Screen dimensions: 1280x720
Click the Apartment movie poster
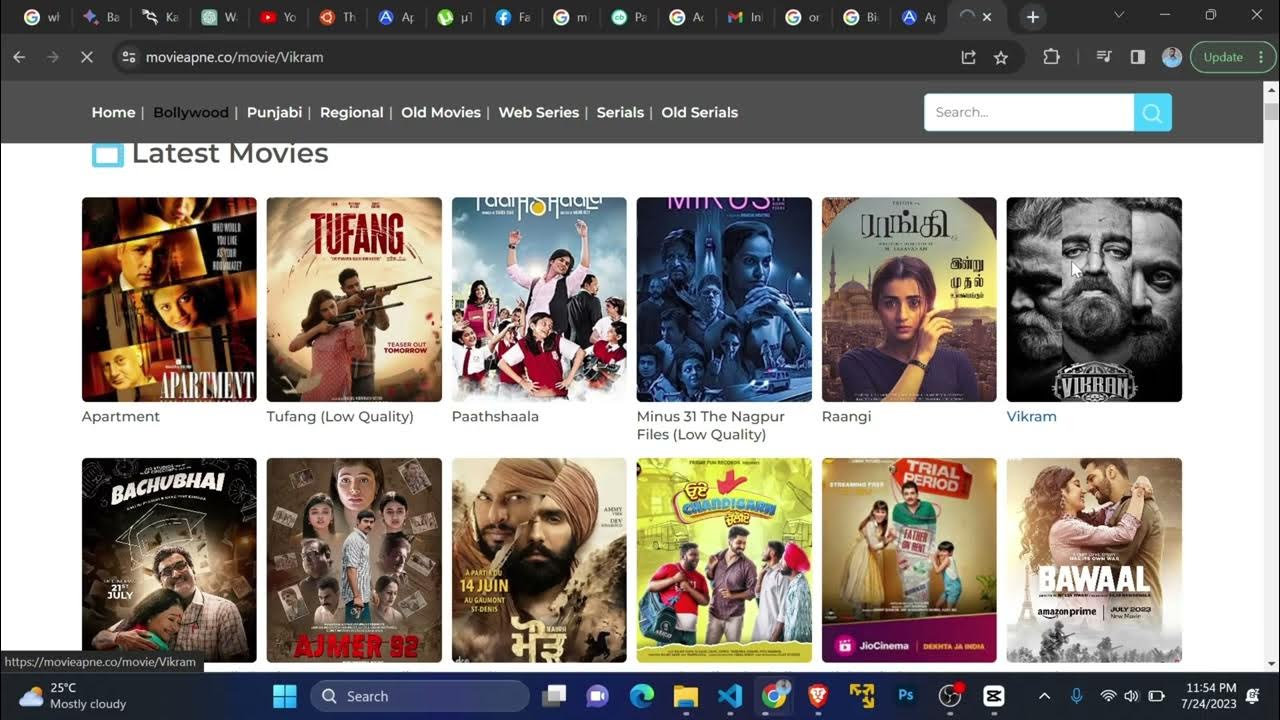pos(169,299)
